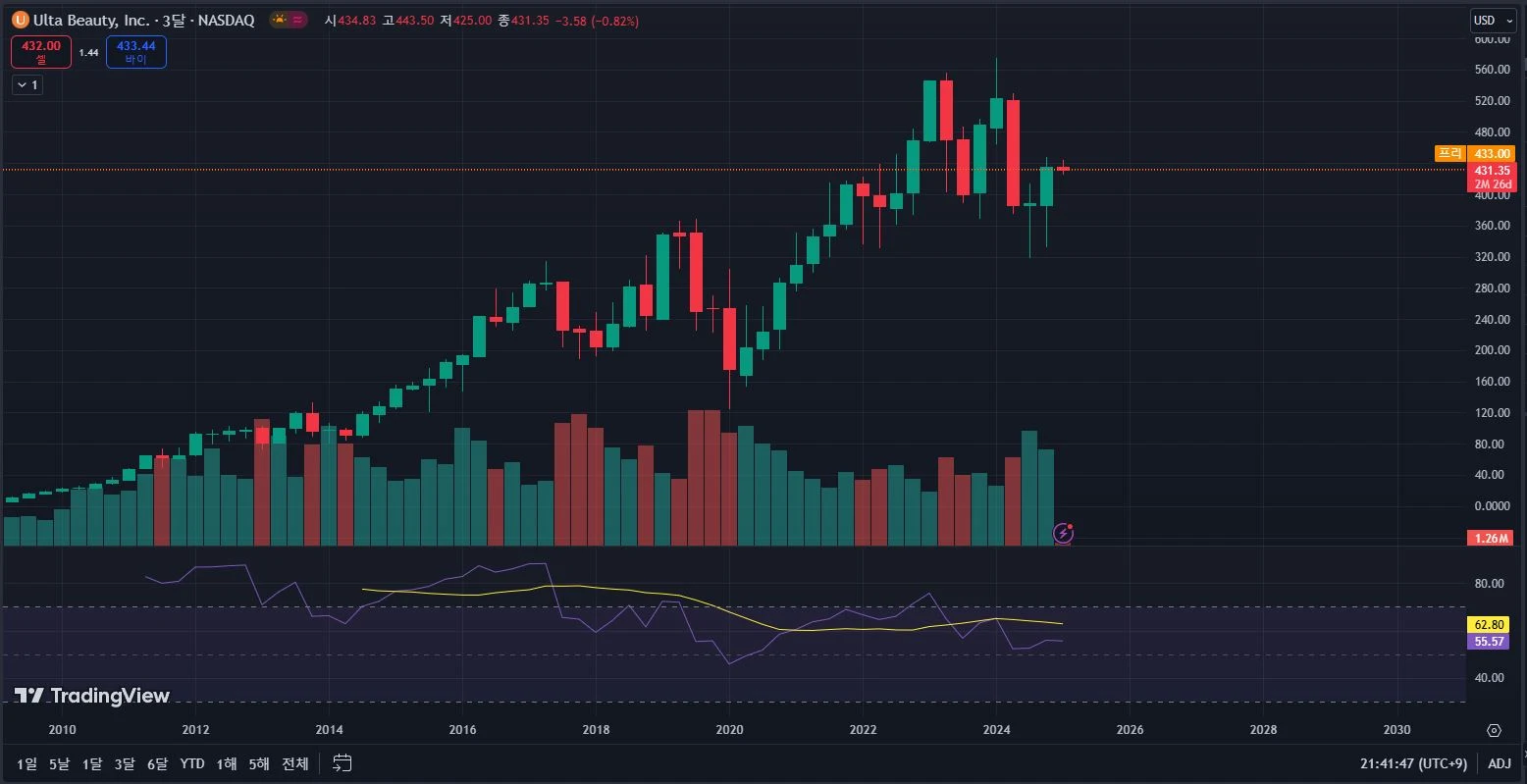
Task: Click the 560.00 price axis label
Action: [1492, 70]
